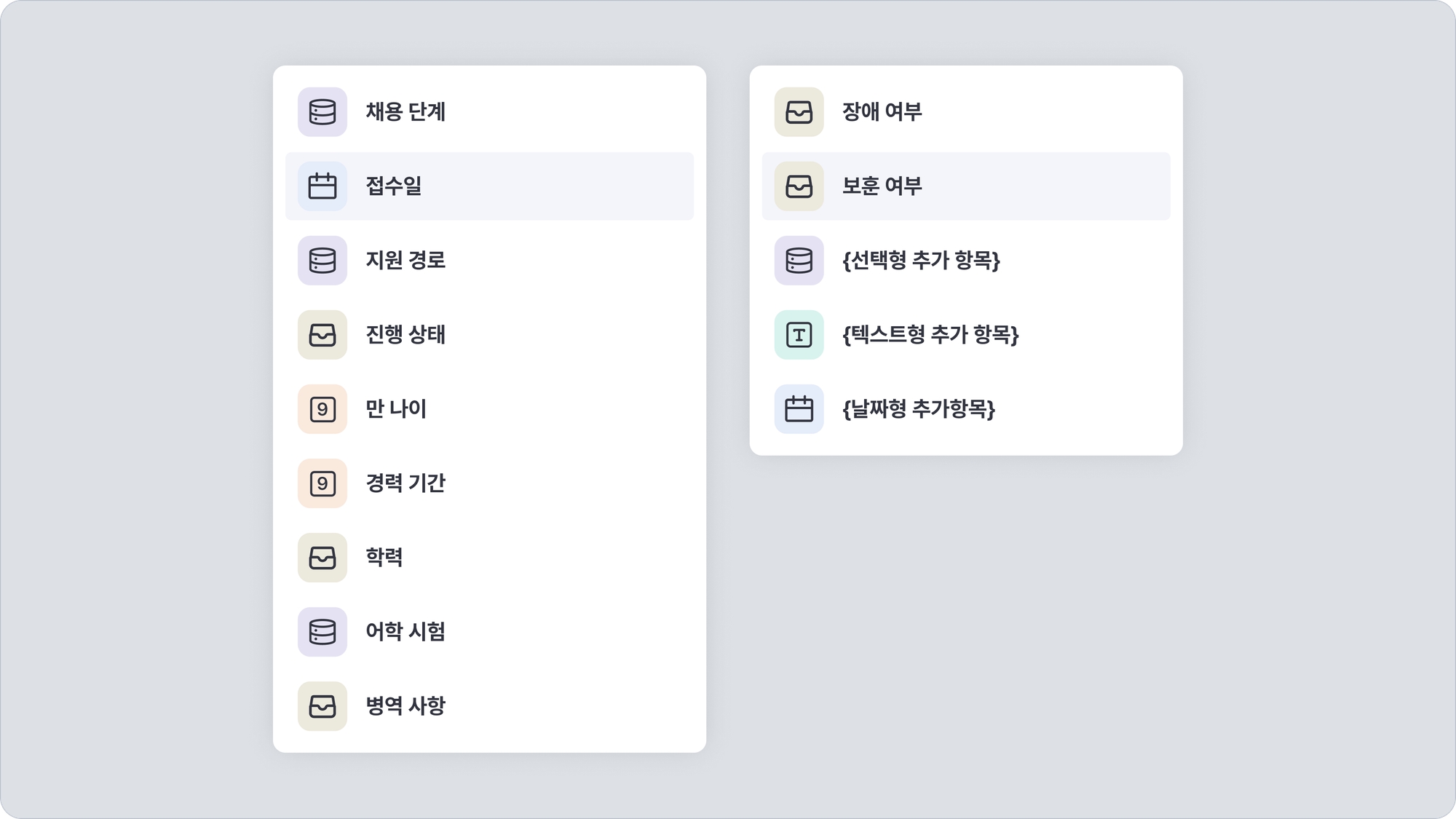Select 지원 경로 from the list
The width and height of the screenshot is (1456, 819).
coord(405,261)
